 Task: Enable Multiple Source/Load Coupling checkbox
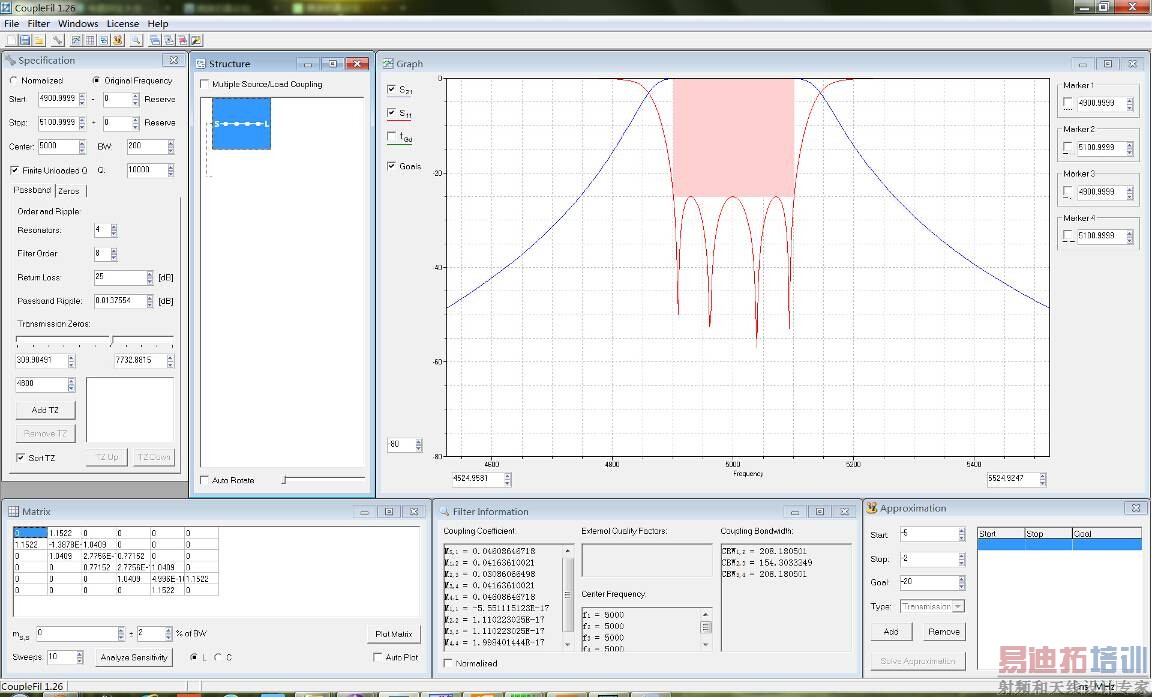[205, 84]
